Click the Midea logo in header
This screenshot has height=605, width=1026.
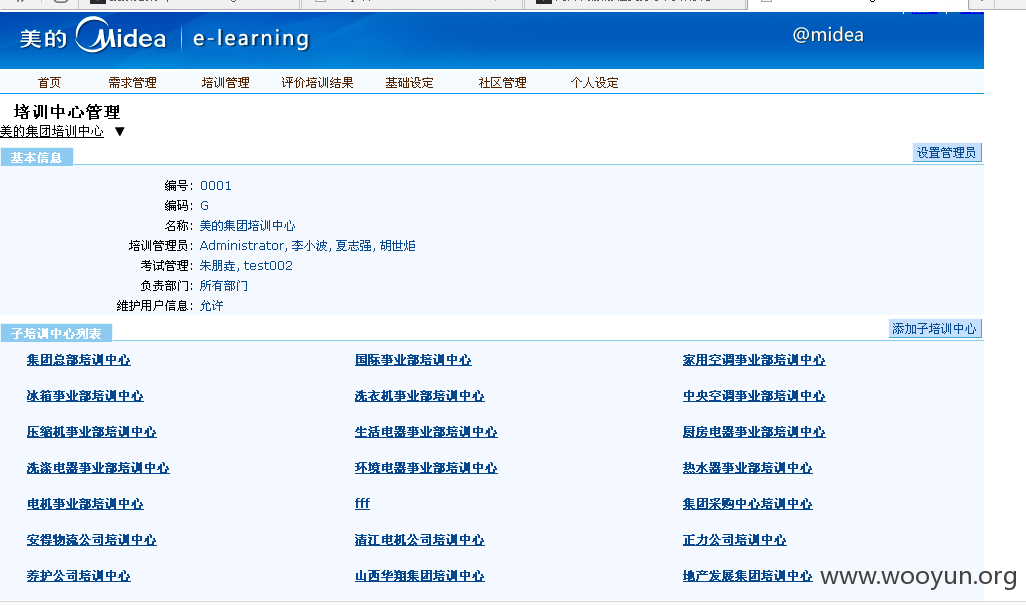92,37
